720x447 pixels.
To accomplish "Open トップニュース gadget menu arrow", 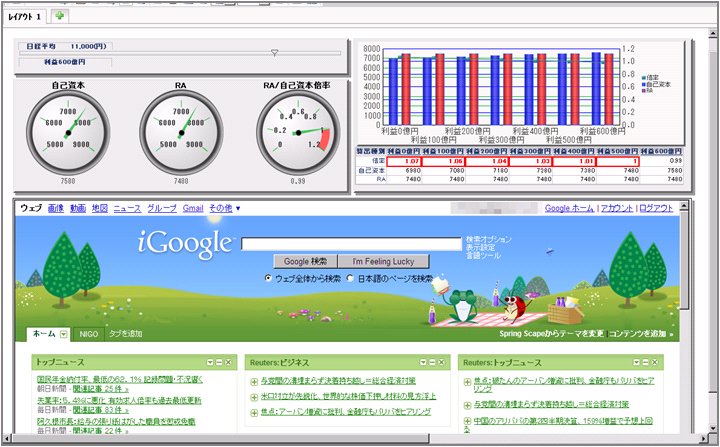I will point(210,362).
